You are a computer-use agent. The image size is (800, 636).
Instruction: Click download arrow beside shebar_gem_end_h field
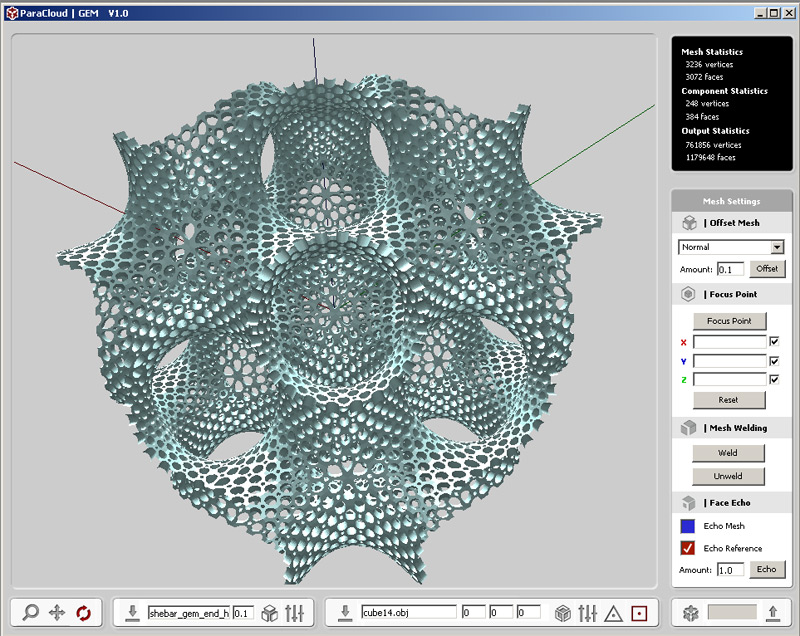(x=133, y=612)
